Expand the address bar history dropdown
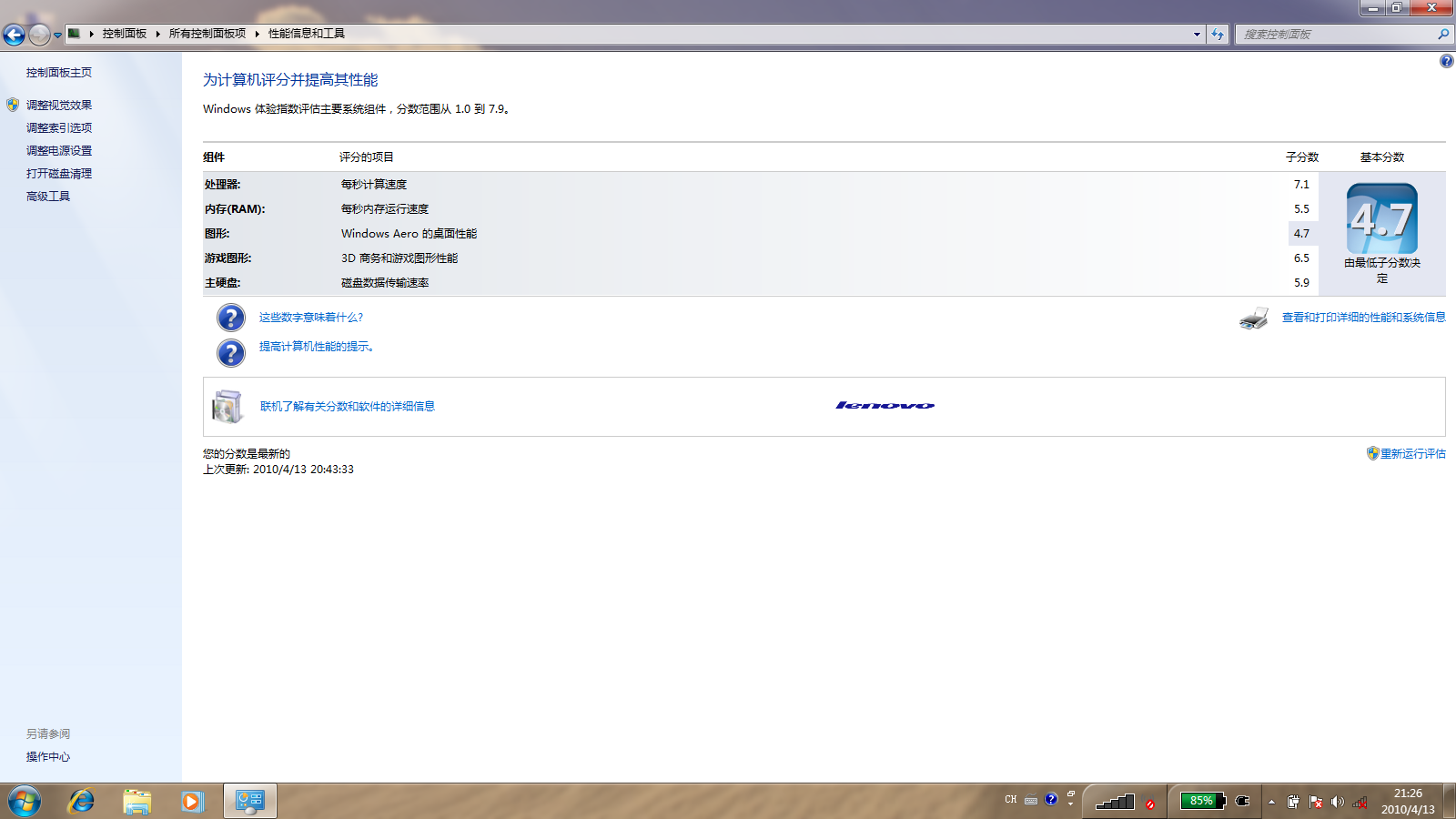 click(1197, 35)
